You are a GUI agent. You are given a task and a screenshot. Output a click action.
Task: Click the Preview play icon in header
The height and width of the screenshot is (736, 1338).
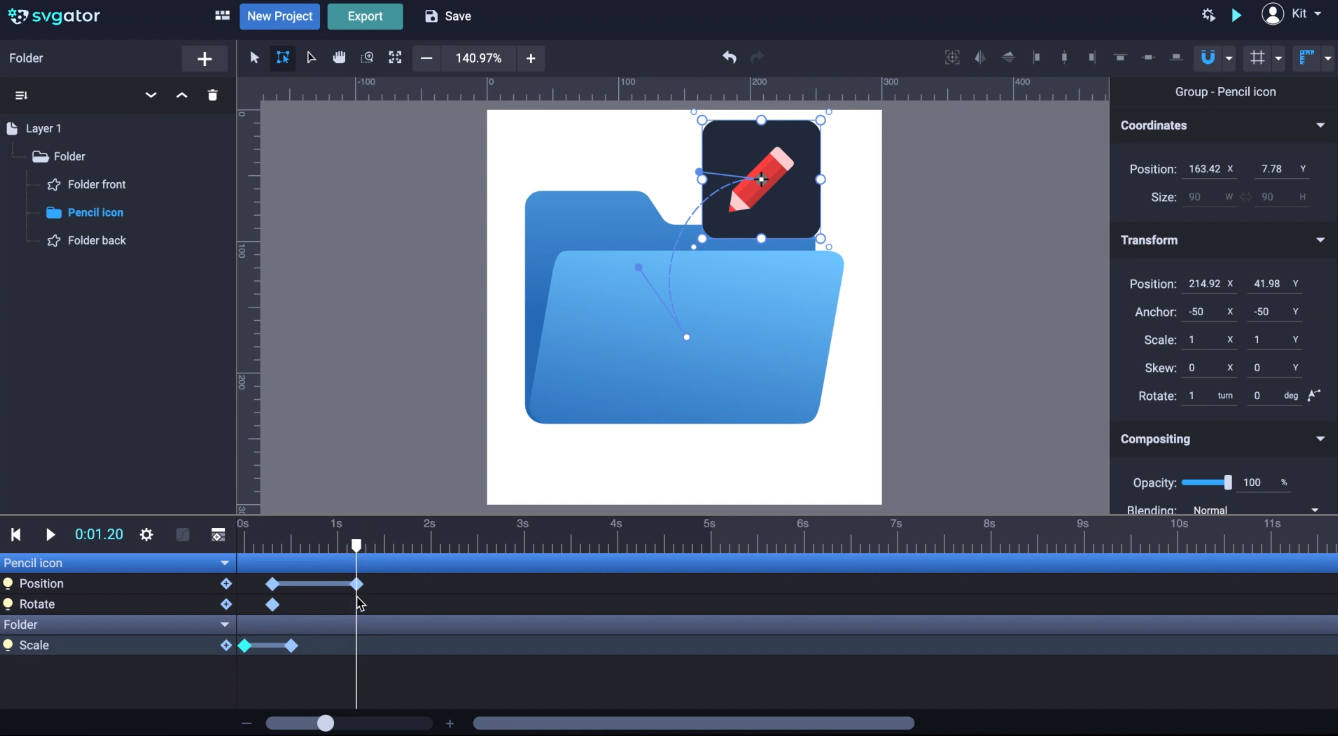tap(1237, 15)
